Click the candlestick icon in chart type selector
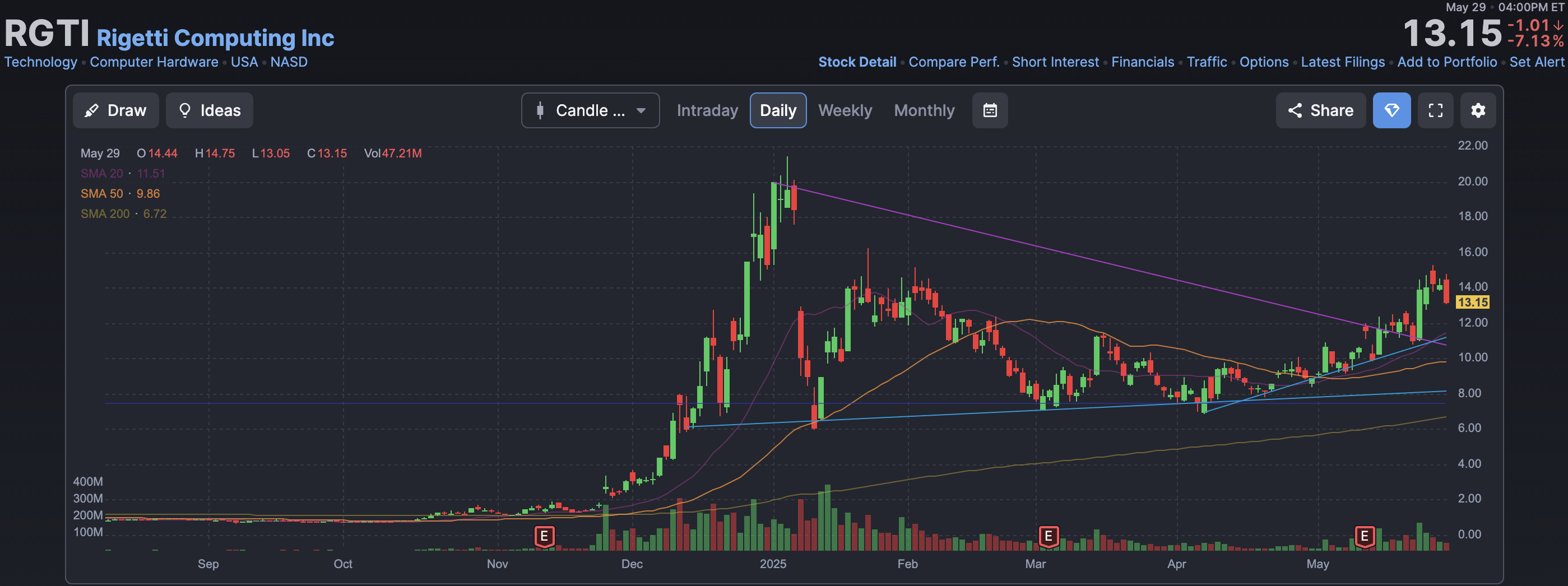This screenshot has width=1568, height=586. [x=540, y=110]
